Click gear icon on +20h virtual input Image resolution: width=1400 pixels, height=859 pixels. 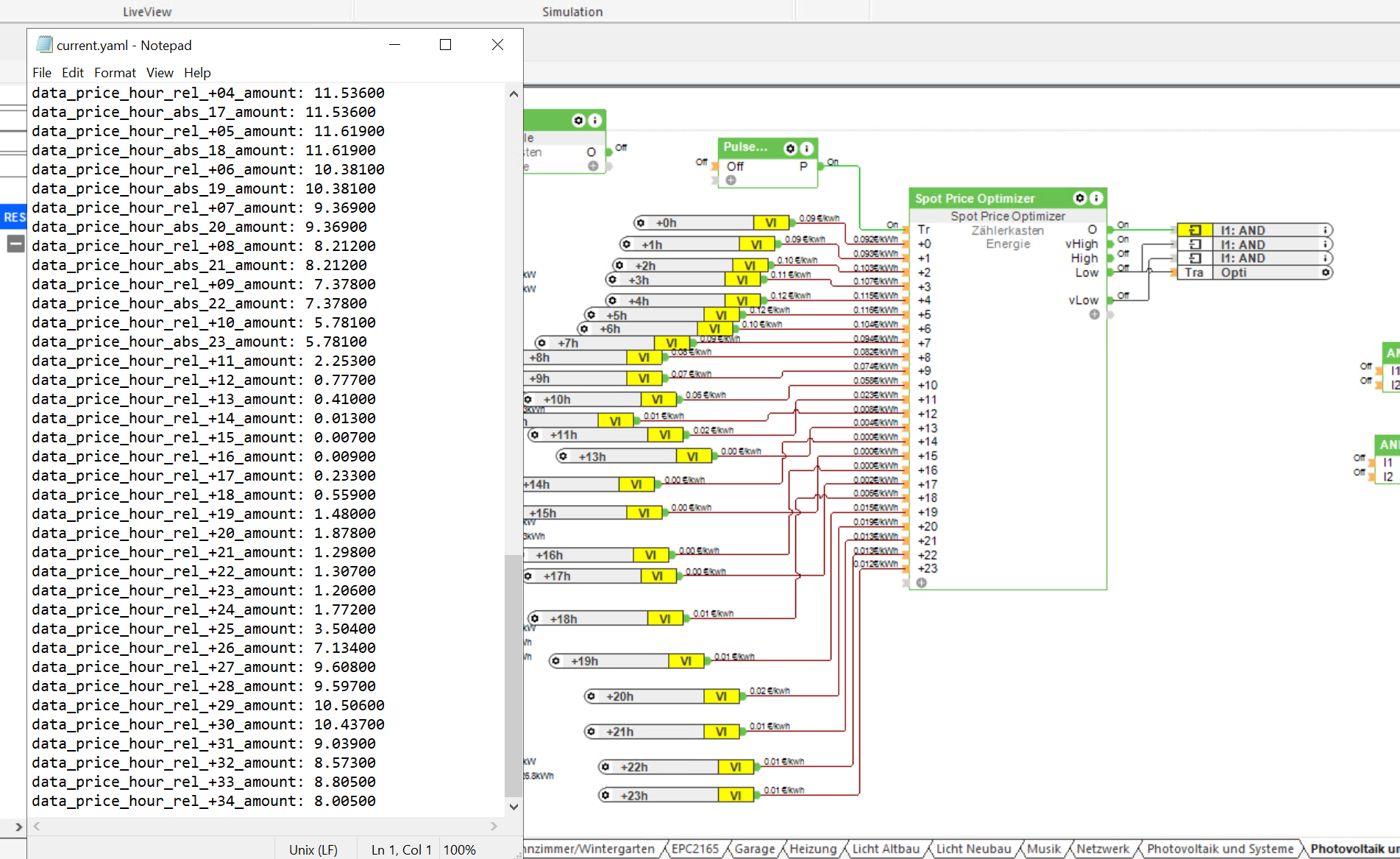(591, 696)
